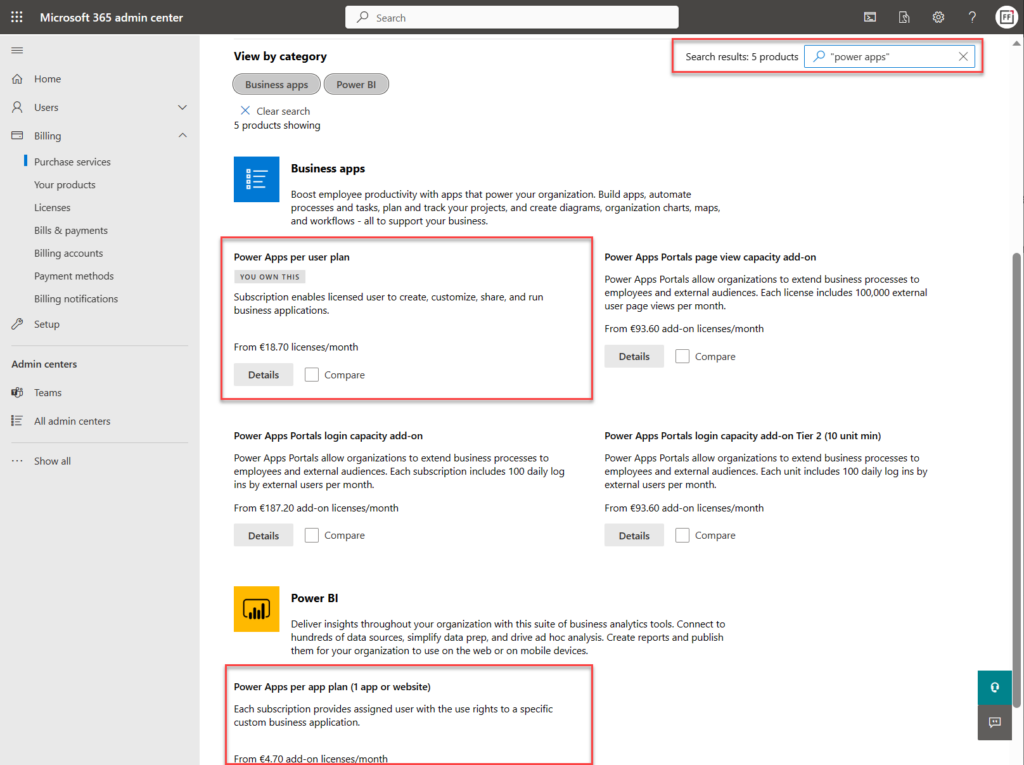Viewport: 1024px width, 765px height.
Task: Open All admin centers link
Action: point(72,421)
